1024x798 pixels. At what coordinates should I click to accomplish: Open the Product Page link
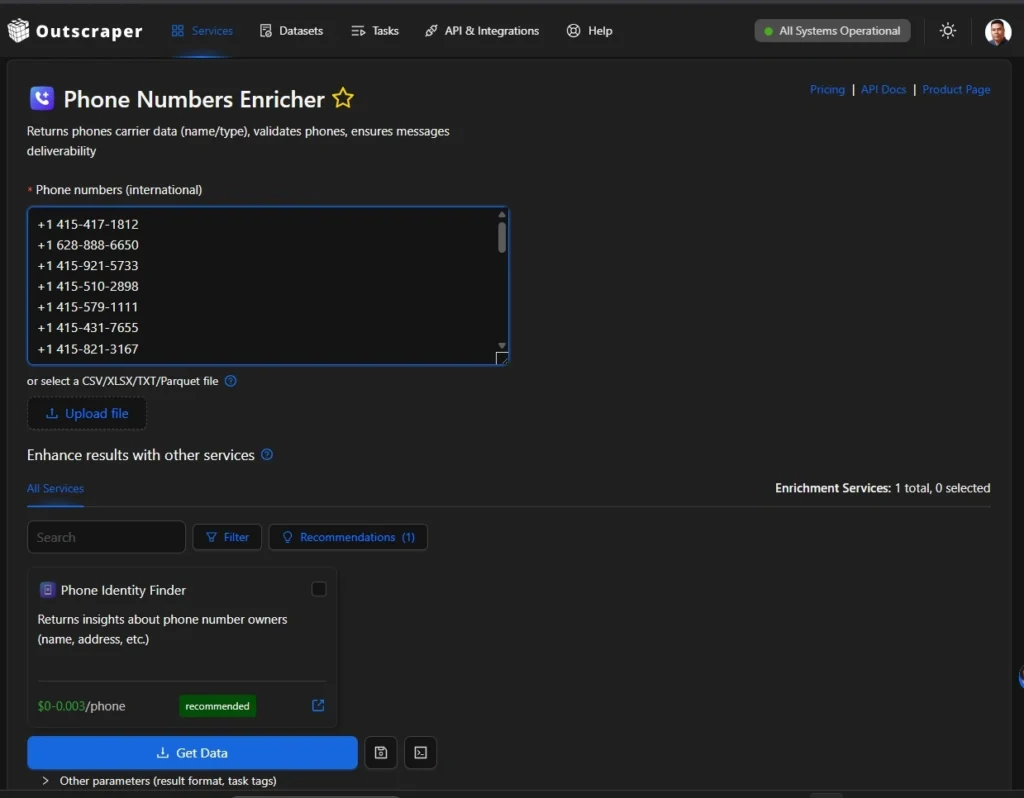[x=956, y=89]
